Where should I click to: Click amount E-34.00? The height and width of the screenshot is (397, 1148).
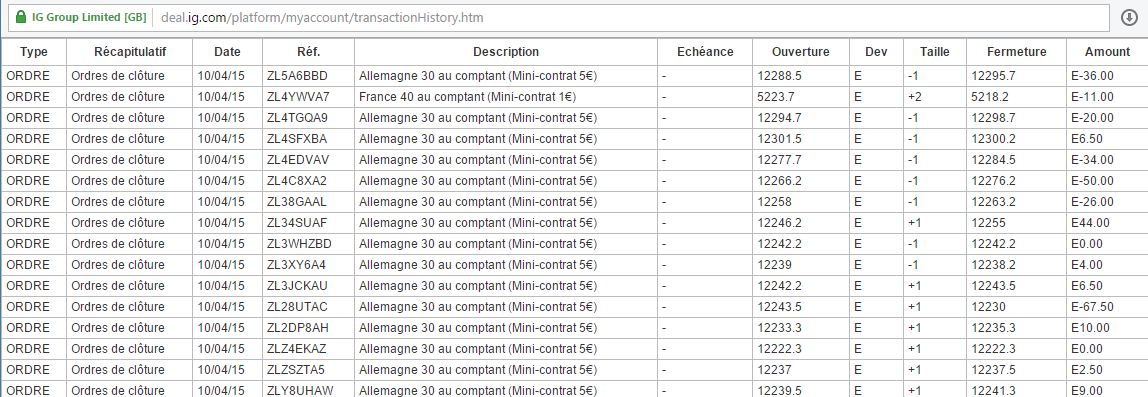click(1092, 160)
